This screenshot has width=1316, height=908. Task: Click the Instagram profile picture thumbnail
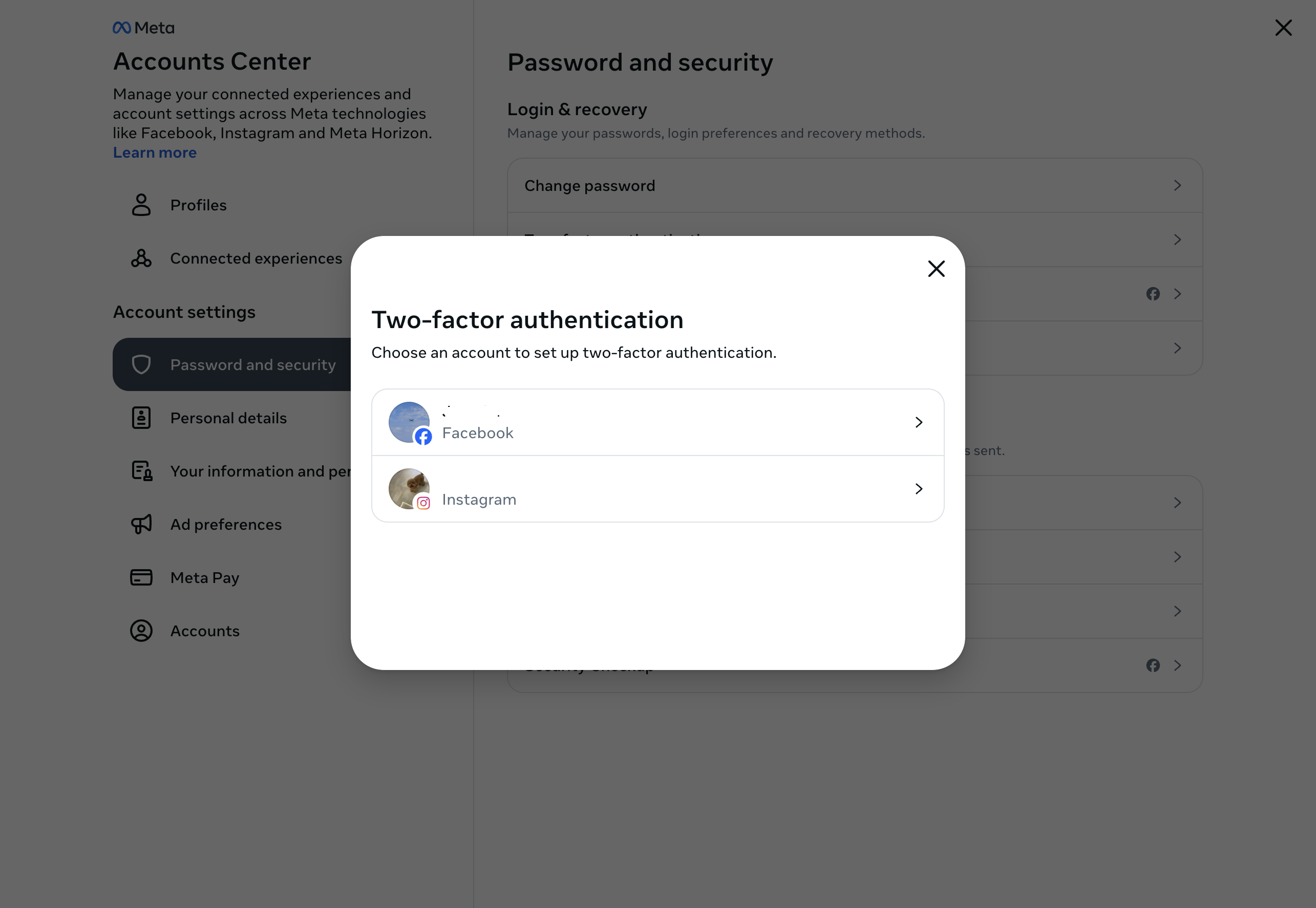pos(409,489)
